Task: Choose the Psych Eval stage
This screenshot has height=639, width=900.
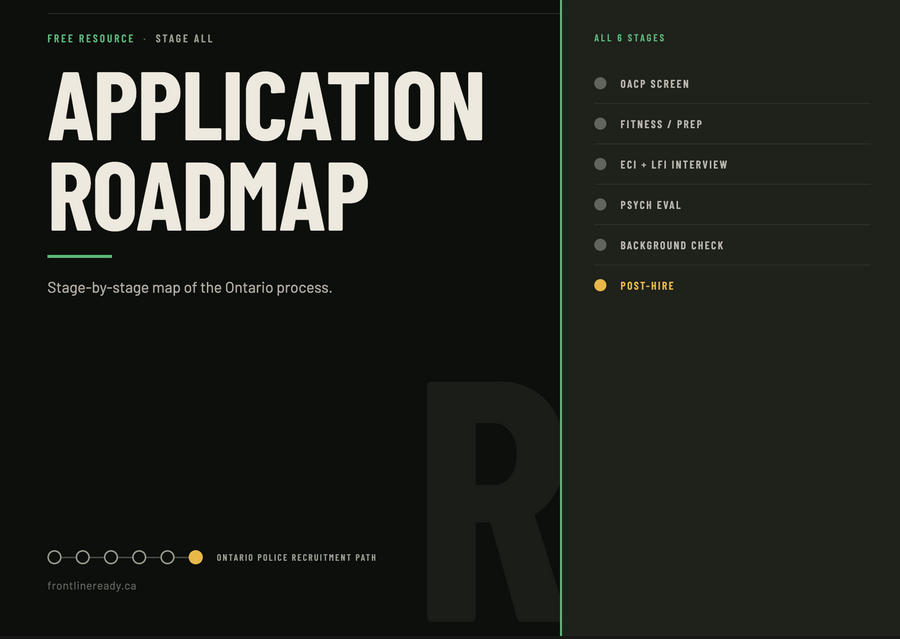Action: tap(732, 205)
